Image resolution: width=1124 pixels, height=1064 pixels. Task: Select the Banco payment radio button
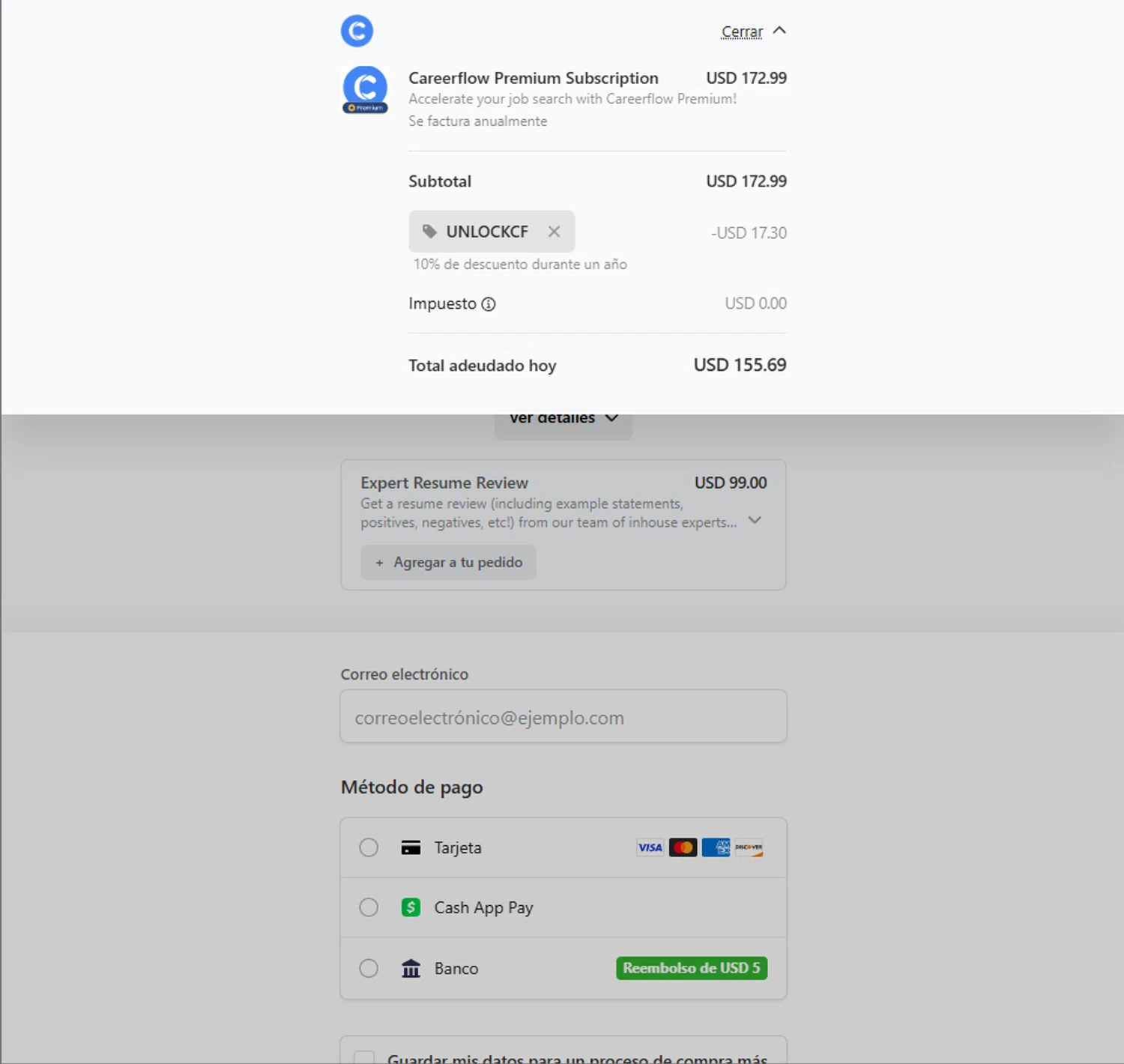[x=369, y=968]
